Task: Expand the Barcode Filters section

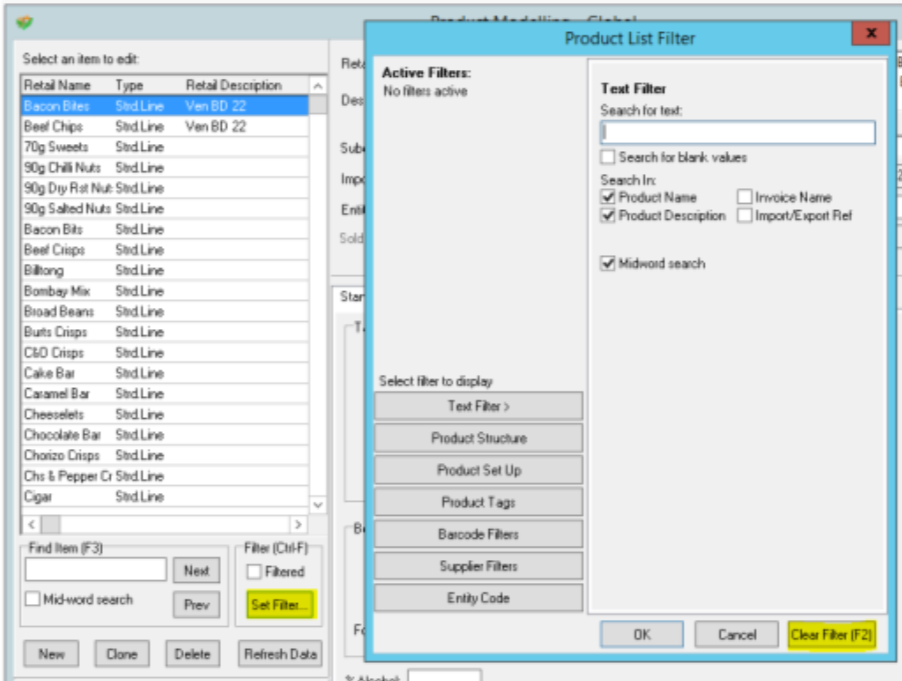Action: point(478,534)
